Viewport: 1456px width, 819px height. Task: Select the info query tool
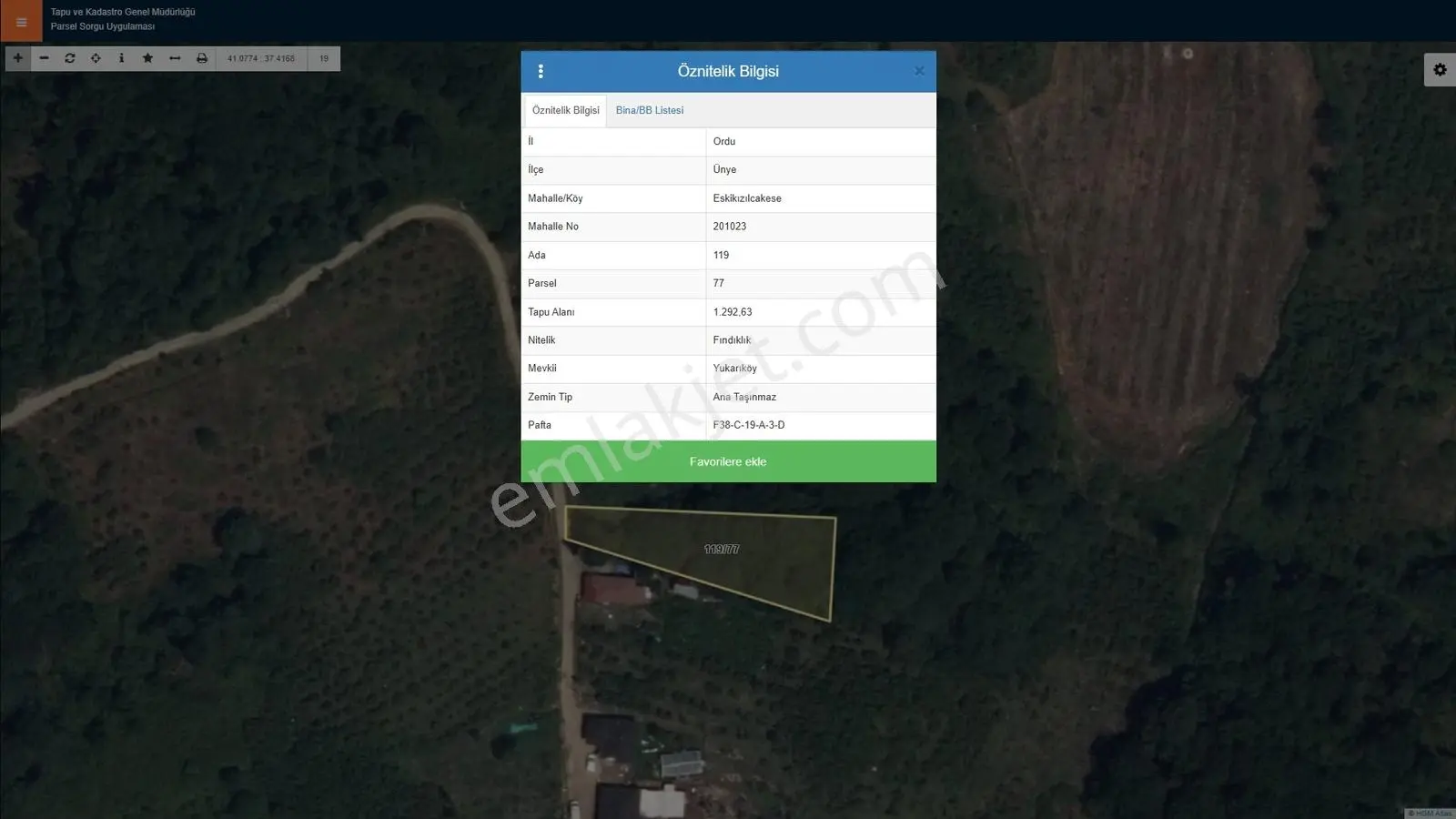[x=121, y=58]
